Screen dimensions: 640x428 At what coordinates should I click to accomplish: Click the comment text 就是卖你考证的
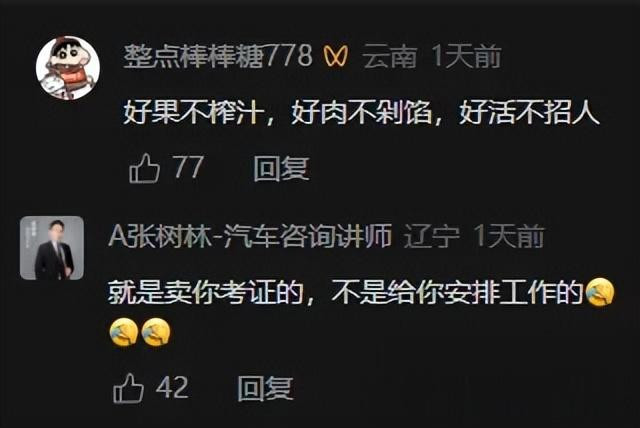click(x=205, y=292)
